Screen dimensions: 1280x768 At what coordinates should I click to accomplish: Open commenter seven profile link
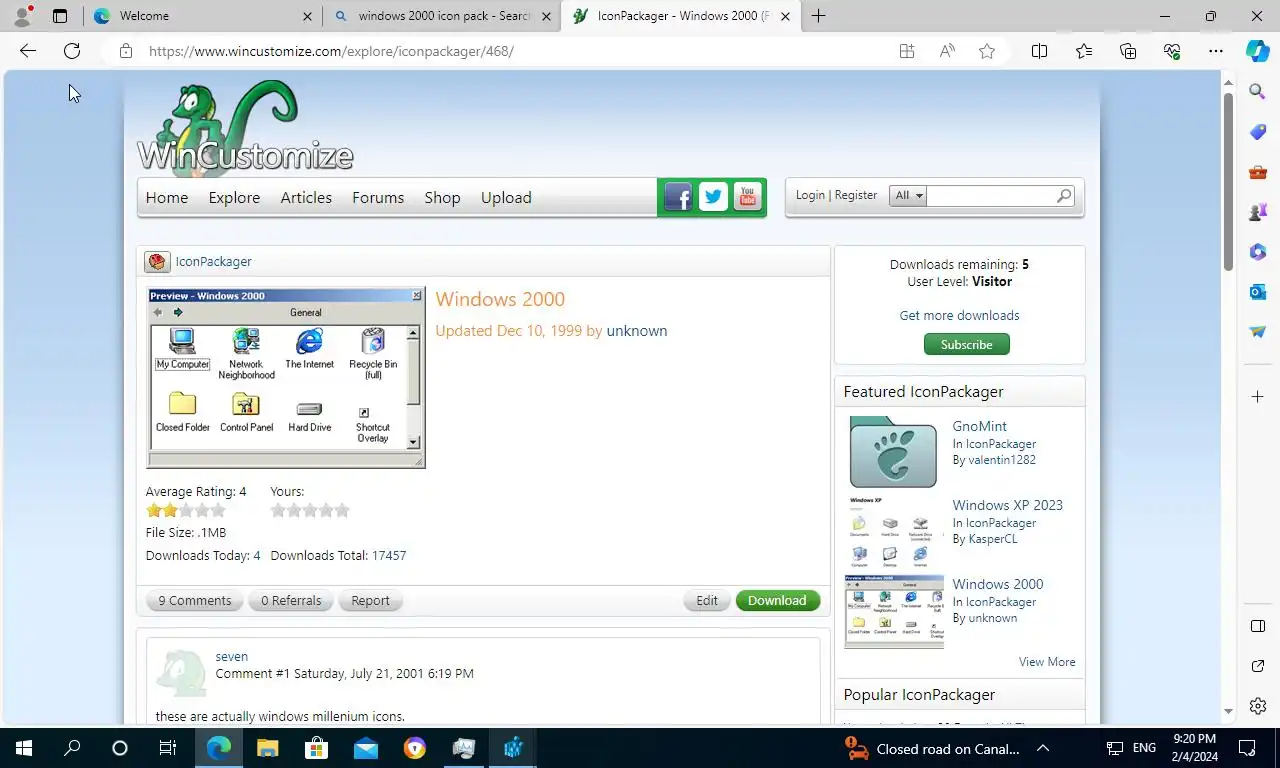[231, 656]
